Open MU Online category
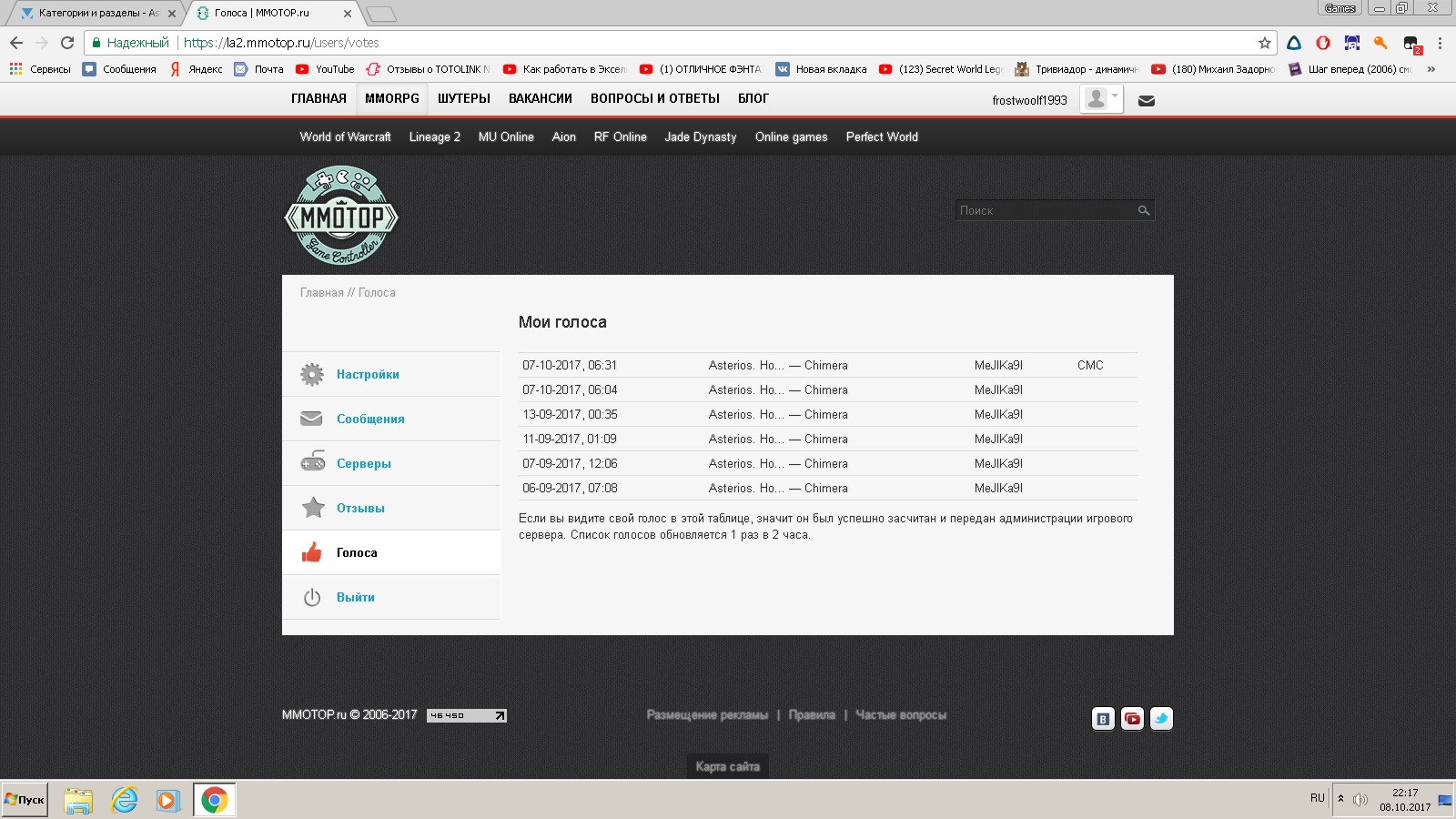 [x=506, y=136]
